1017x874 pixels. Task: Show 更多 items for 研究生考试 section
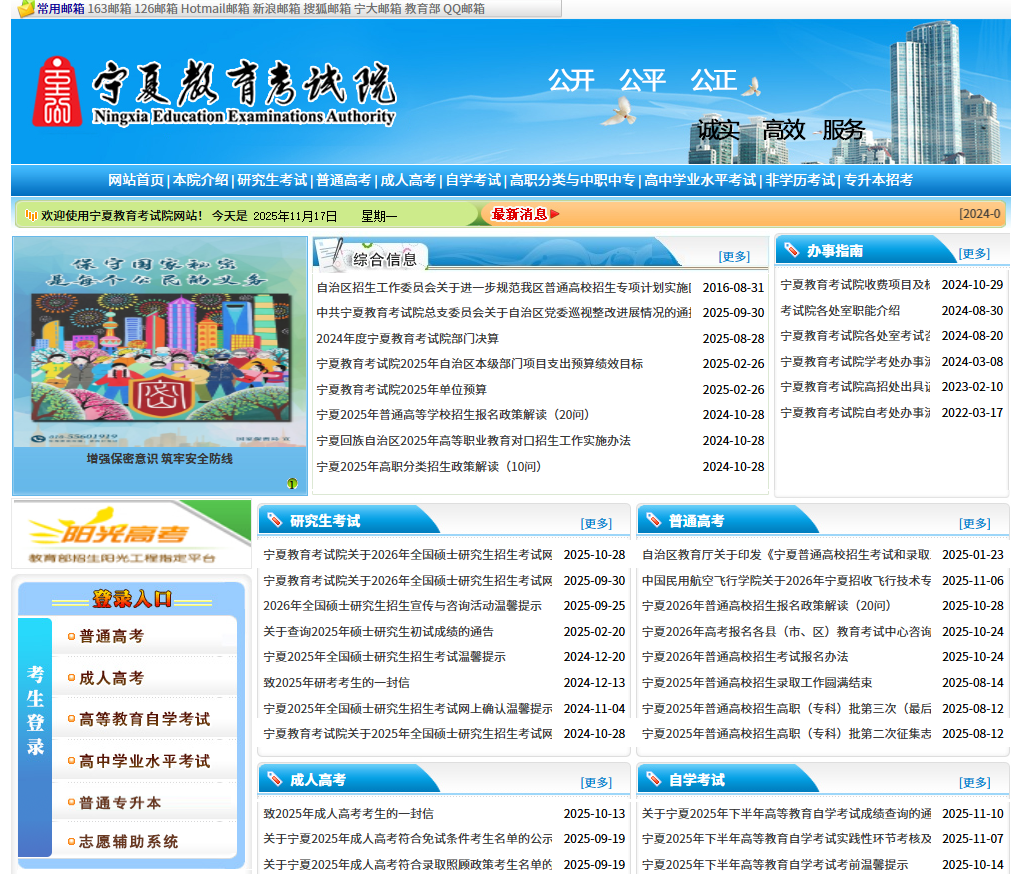596,523
